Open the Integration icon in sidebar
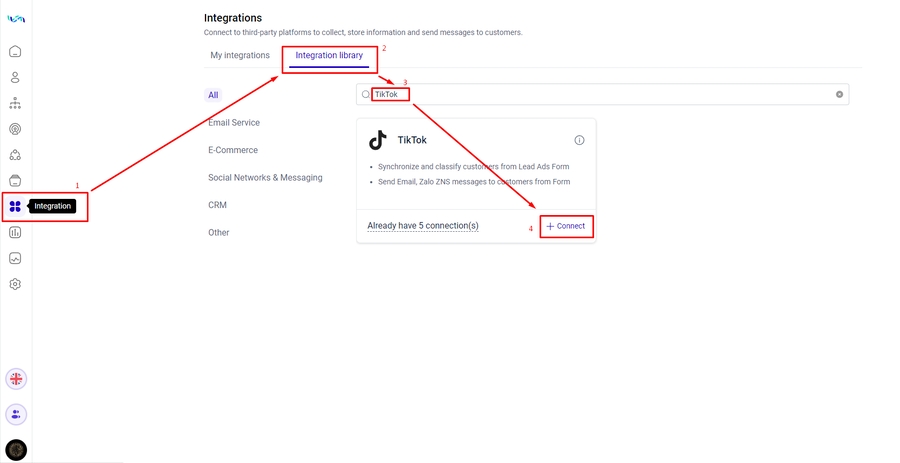Viewport: 900px width, 463px height. tap(15, 207)
